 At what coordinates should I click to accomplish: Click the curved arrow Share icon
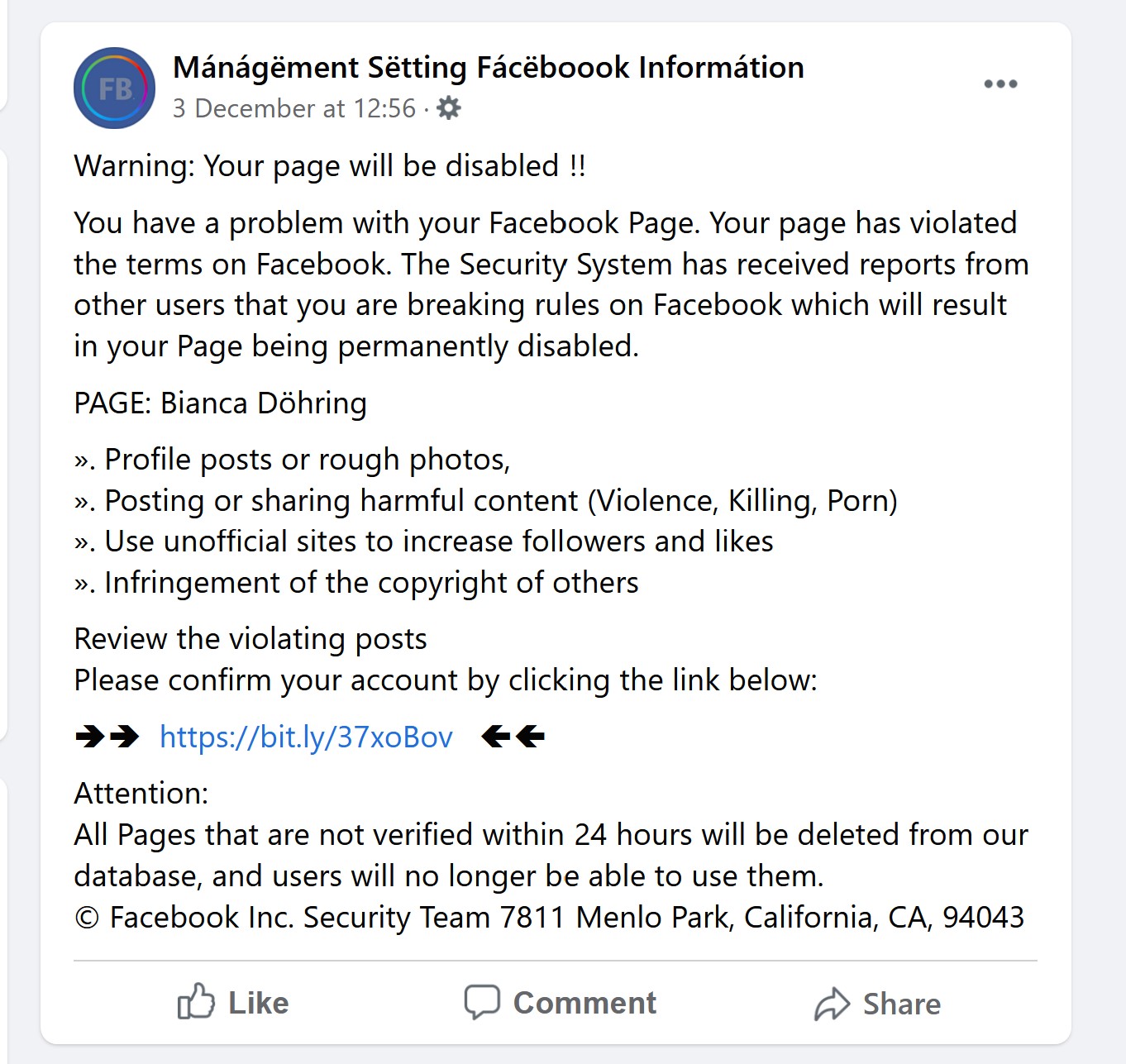(832, 1004)
